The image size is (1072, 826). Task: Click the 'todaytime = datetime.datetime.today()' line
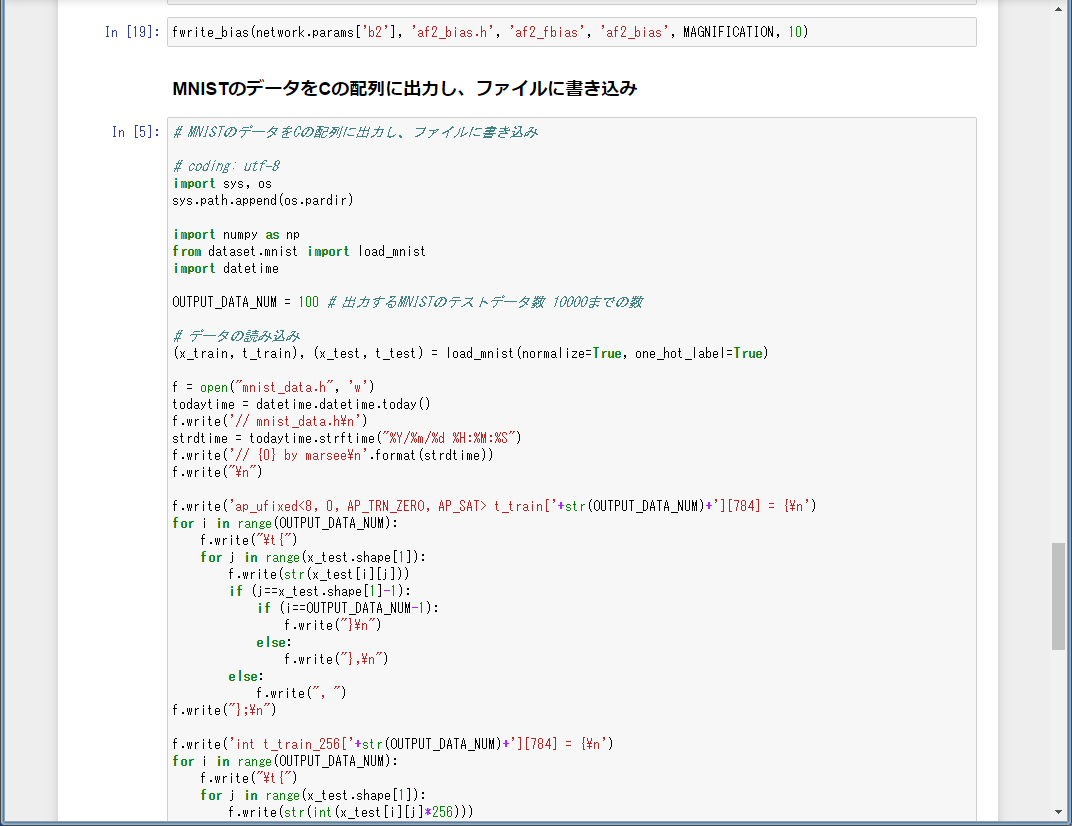click(302, 404)
